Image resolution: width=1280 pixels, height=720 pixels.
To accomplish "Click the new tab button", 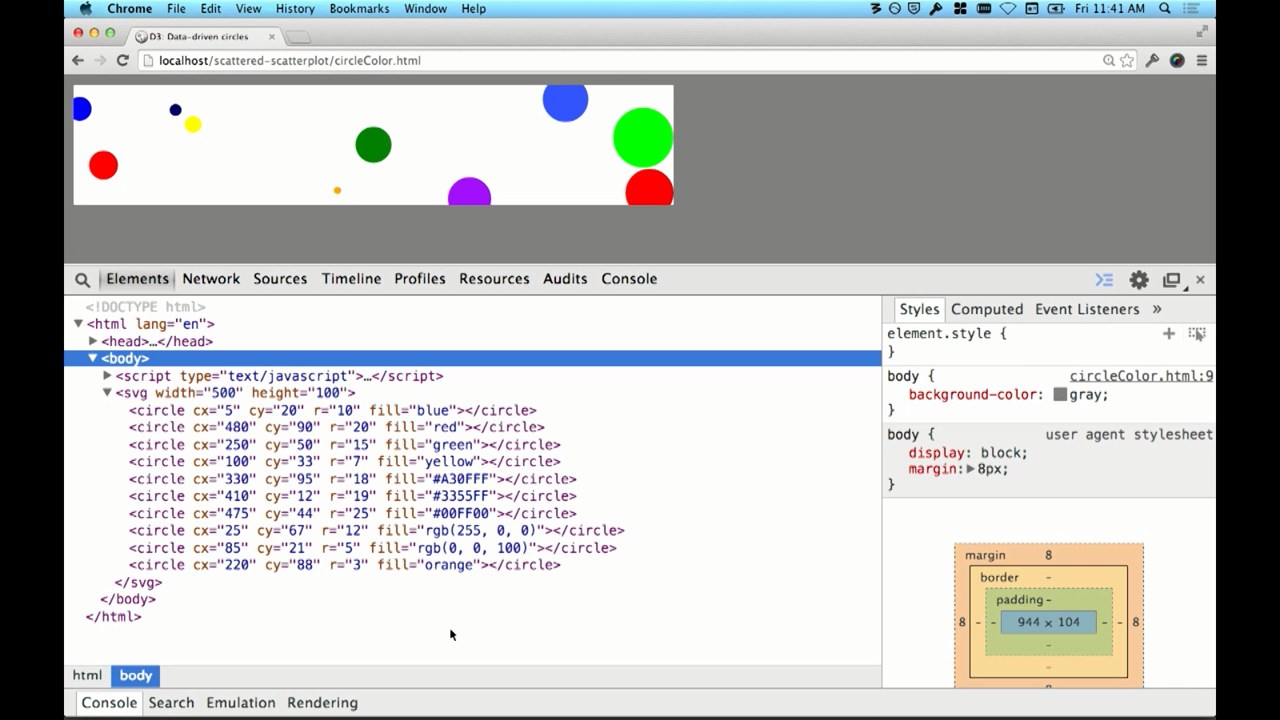I will 298,37.
